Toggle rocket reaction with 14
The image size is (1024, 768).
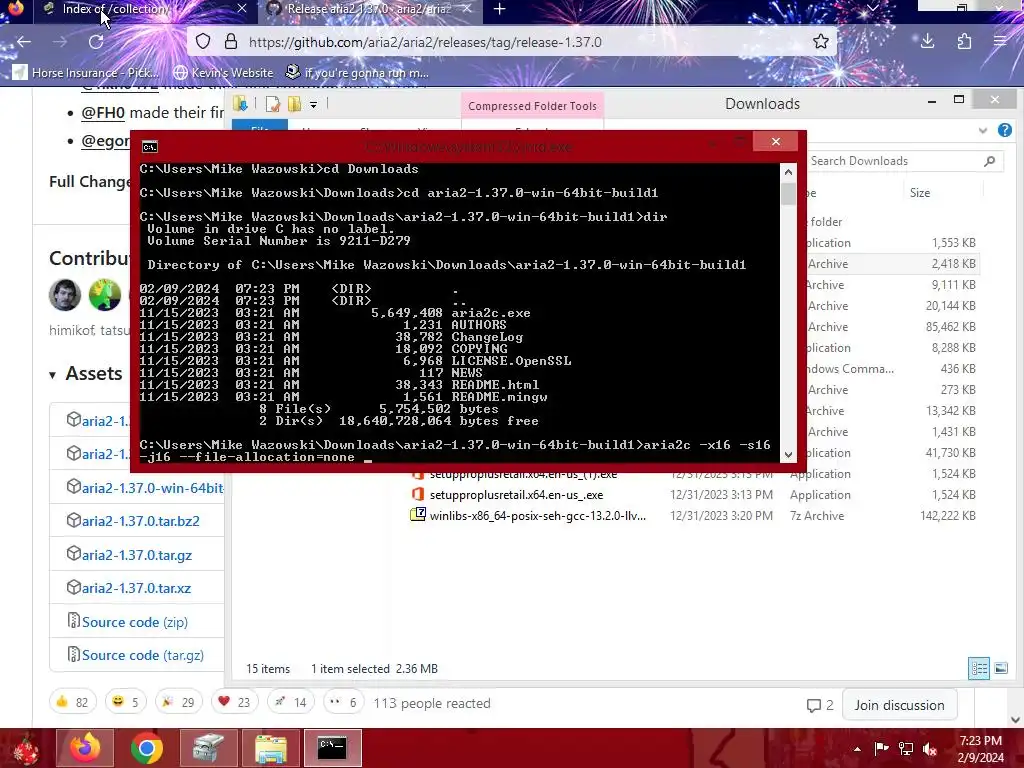(x=291, y=702)
